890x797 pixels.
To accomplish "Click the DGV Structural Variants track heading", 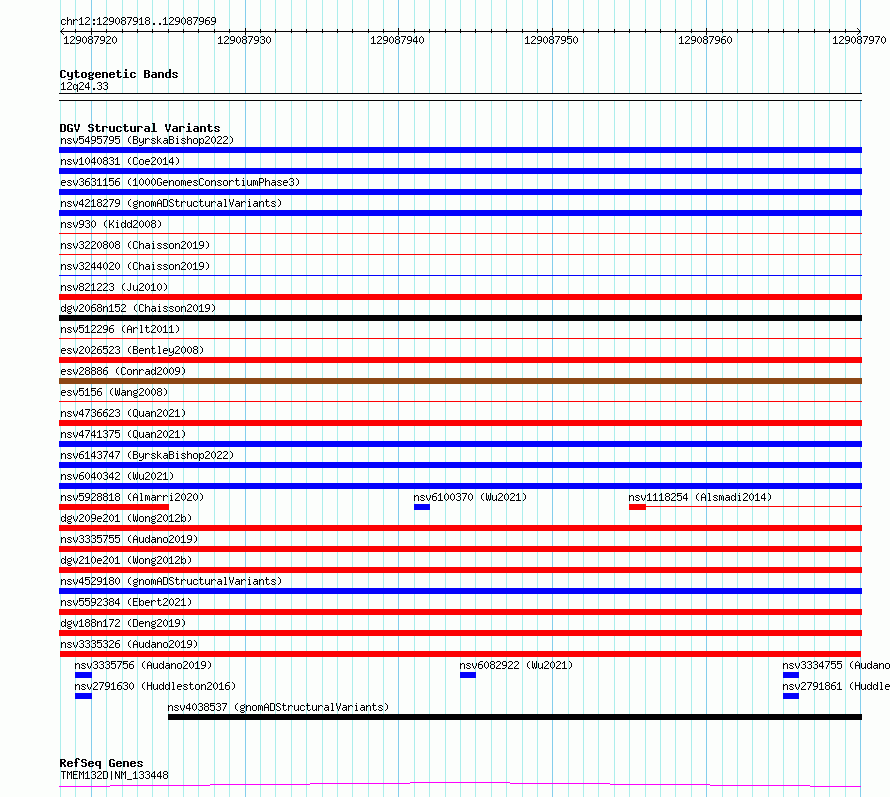I will tap(140, 128).
